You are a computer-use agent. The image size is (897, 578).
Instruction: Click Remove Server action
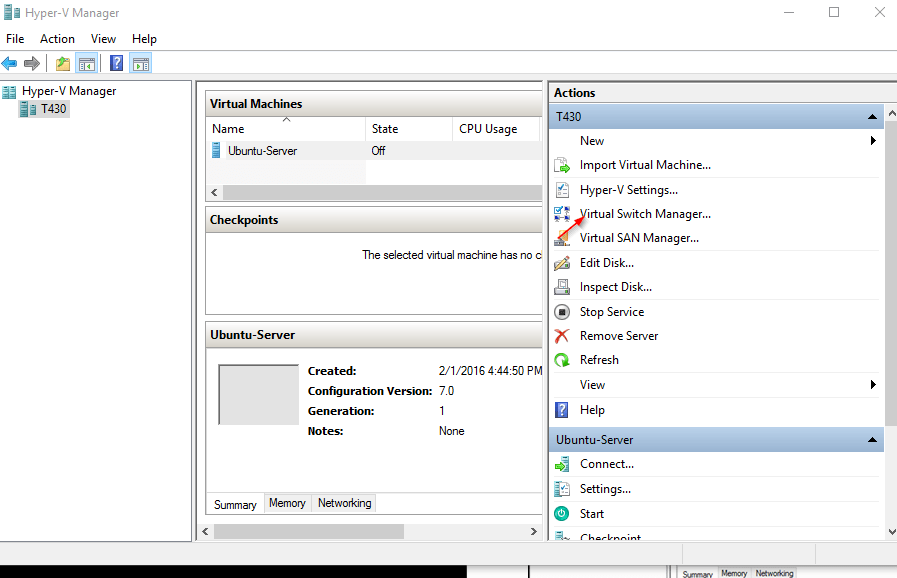(x=619, y=336)
